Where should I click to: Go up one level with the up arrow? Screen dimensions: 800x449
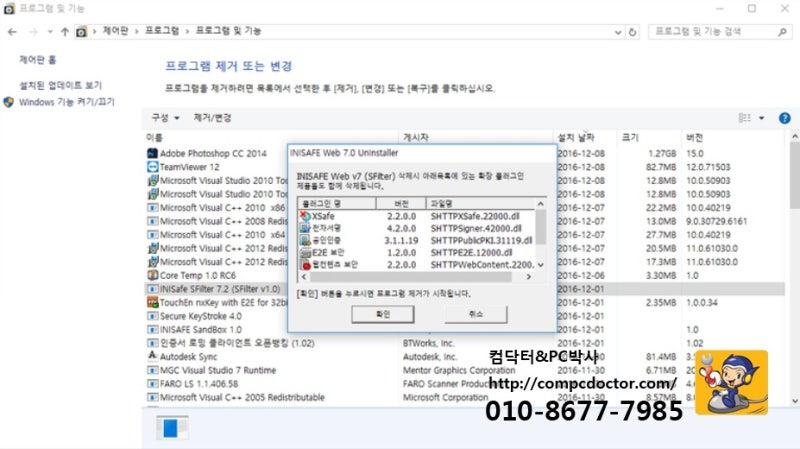pos(65,32)
